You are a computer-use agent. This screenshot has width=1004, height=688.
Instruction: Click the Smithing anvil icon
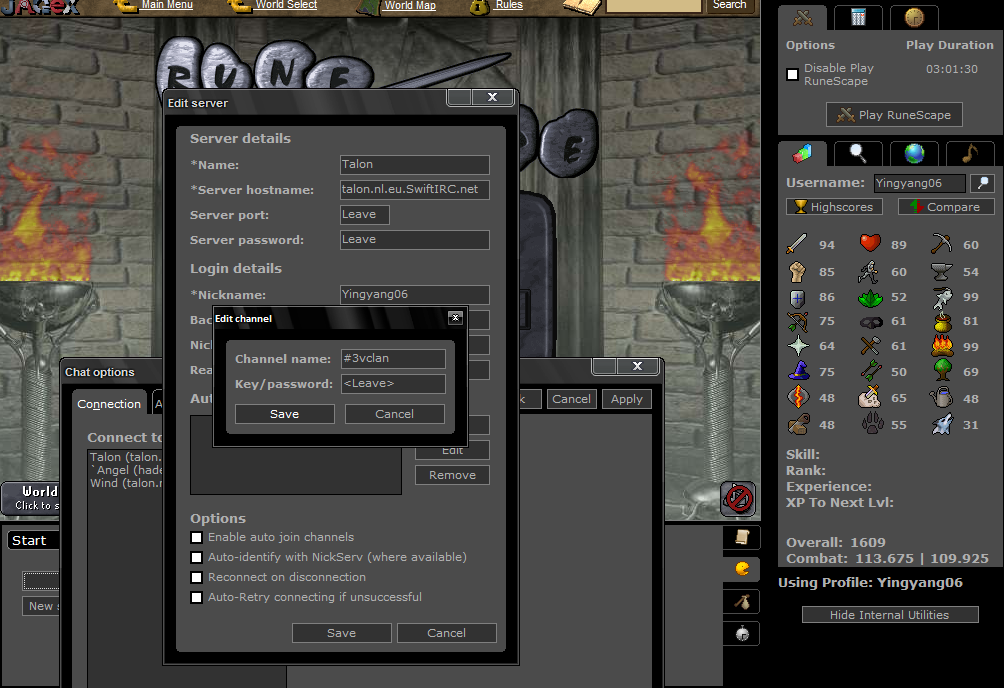941,272
